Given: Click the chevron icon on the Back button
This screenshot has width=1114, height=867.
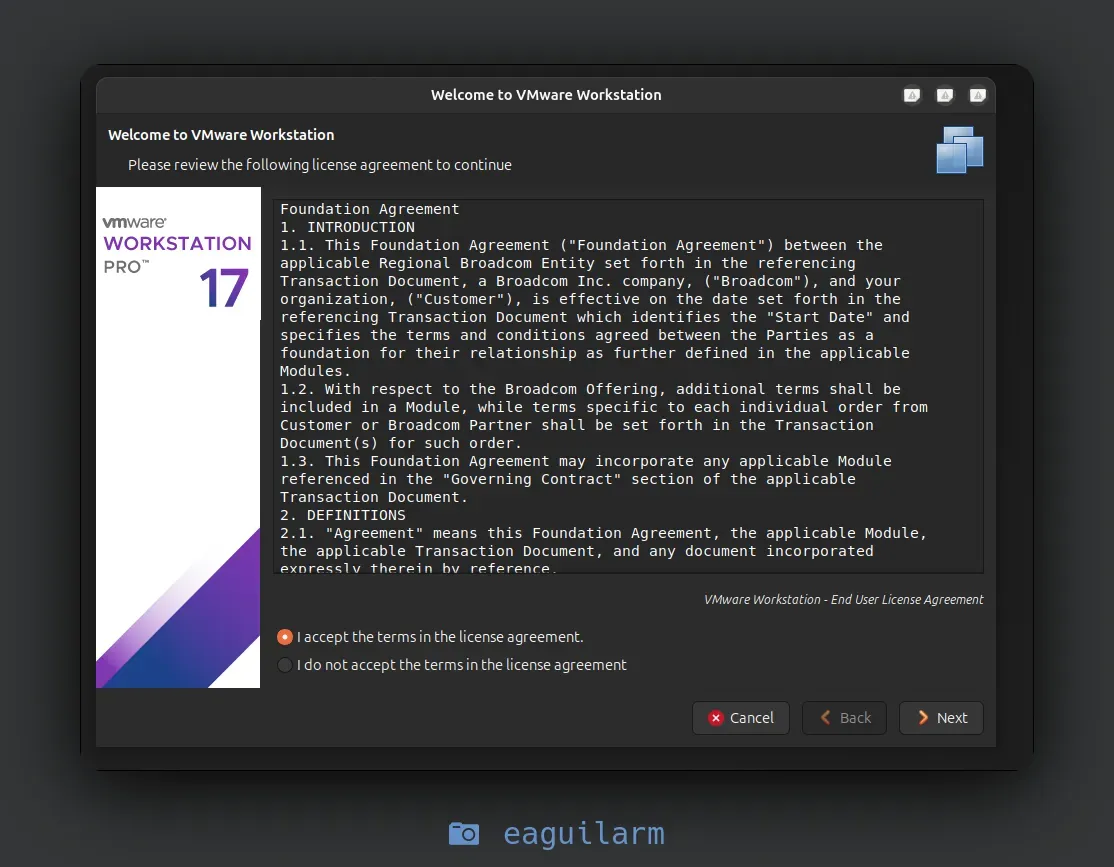Looking at the screenshot, I should (x=826, y=718).
